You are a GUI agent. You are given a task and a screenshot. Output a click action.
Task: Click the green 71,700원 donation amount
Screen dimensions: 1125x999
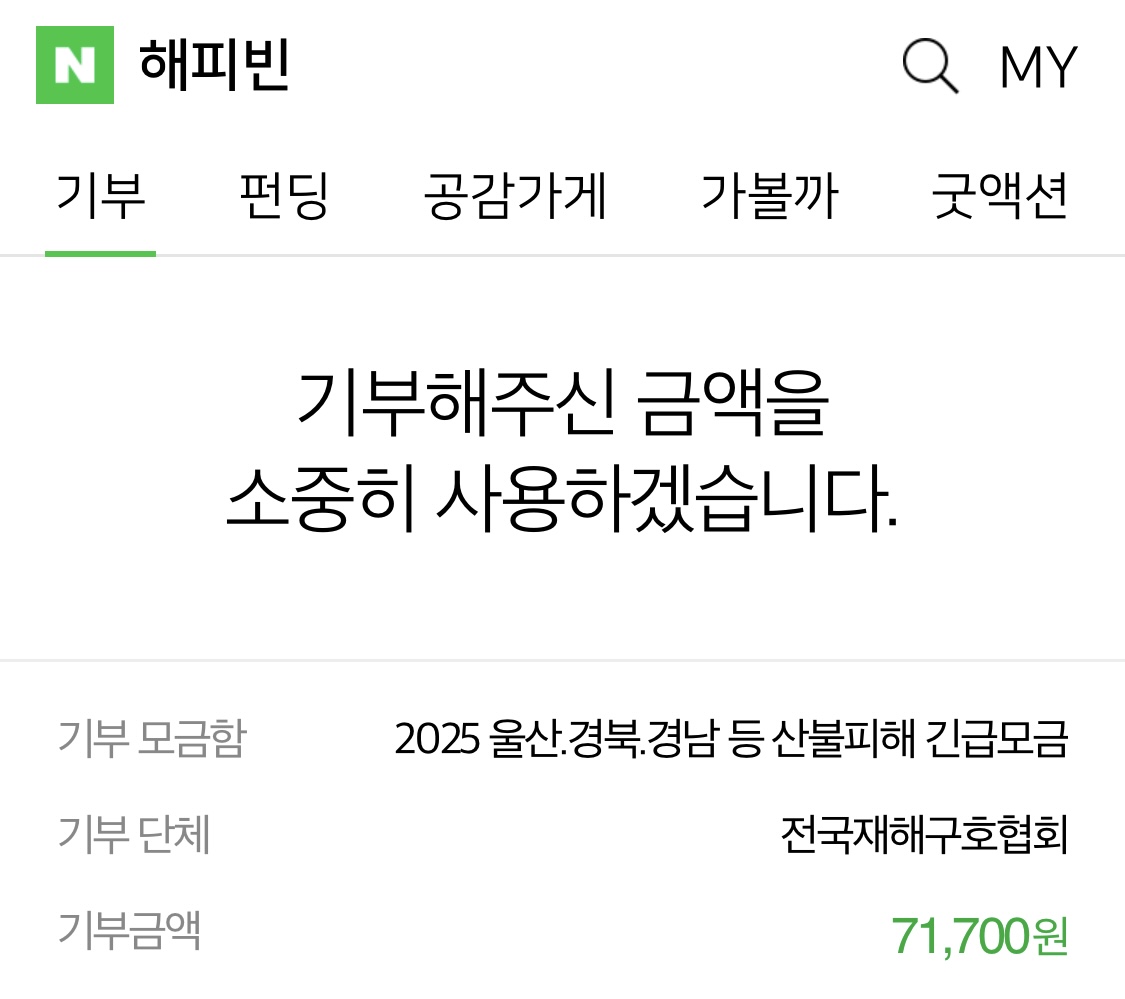coord(980,936)
